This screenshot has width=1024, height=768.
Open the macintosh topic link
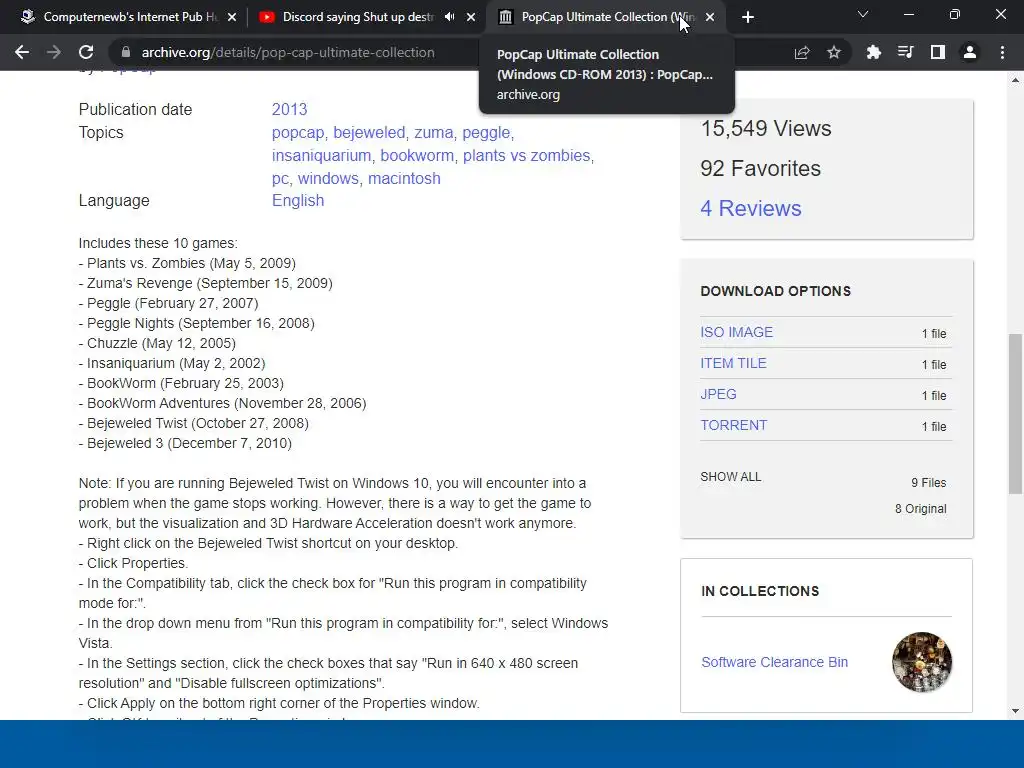[x=404, y=178]
